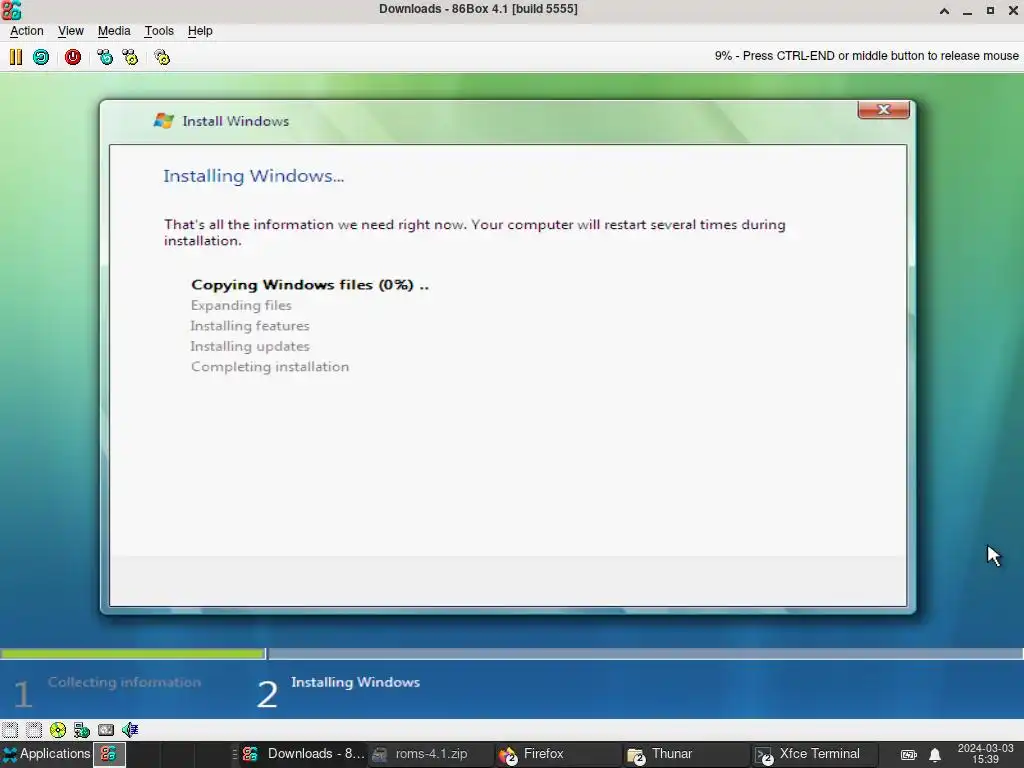1024x768 pixels.
Task: Click the battery indicator in the system tray
Action: tap(908, 754)
